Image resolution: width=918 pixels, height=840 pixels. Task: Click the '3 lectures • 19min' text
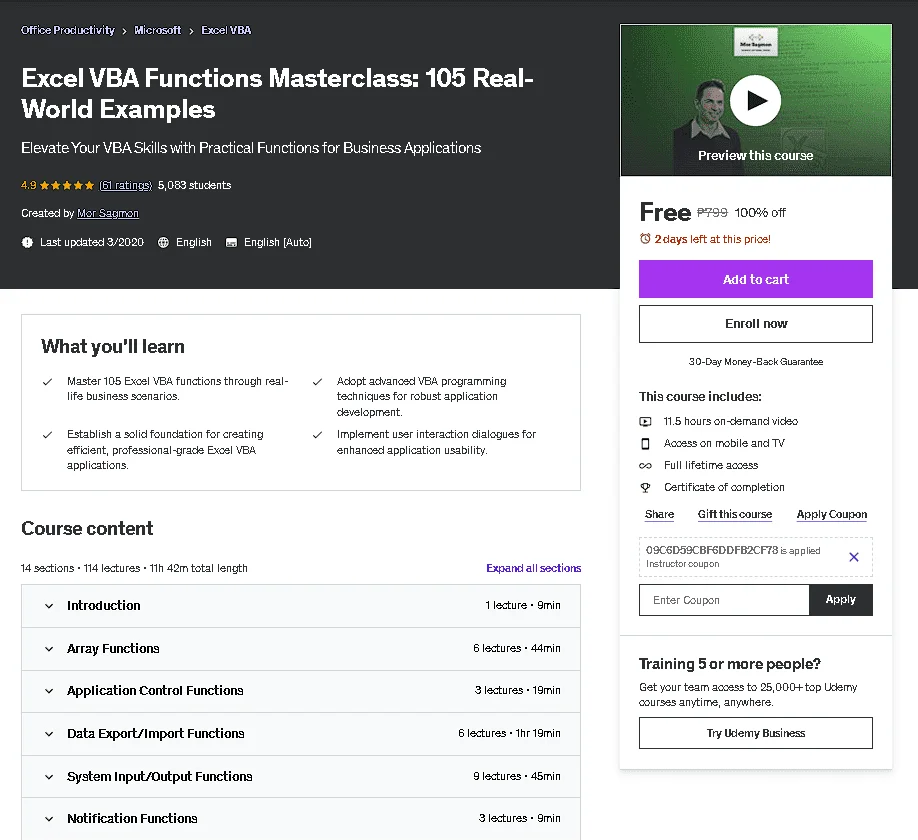click(518, 691)
